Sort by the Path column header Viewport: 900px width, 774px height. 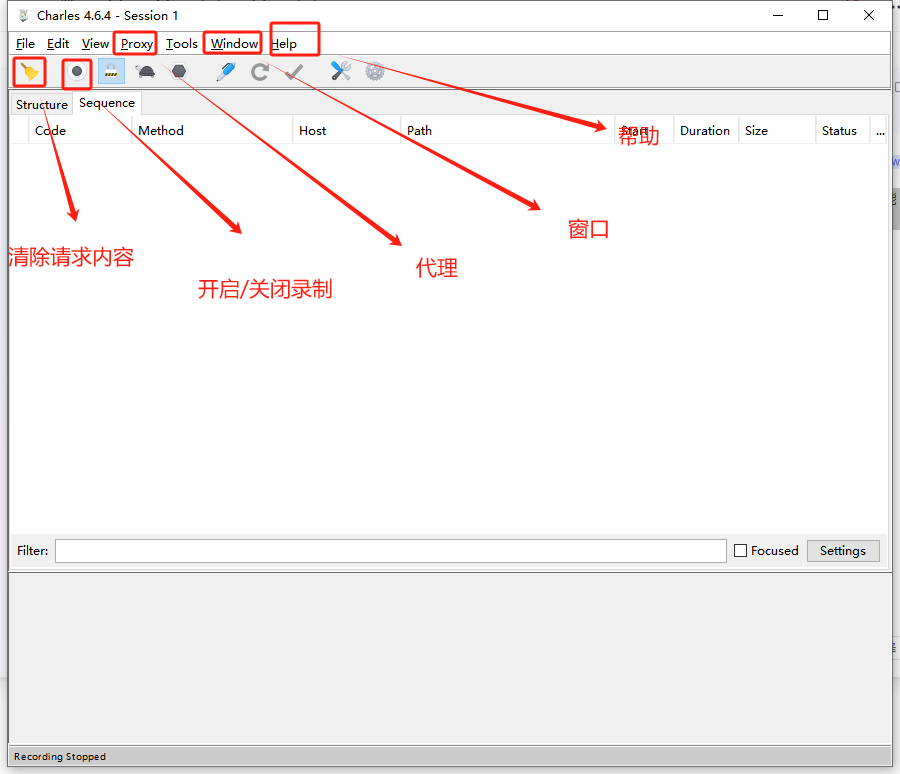pos(507,130)
